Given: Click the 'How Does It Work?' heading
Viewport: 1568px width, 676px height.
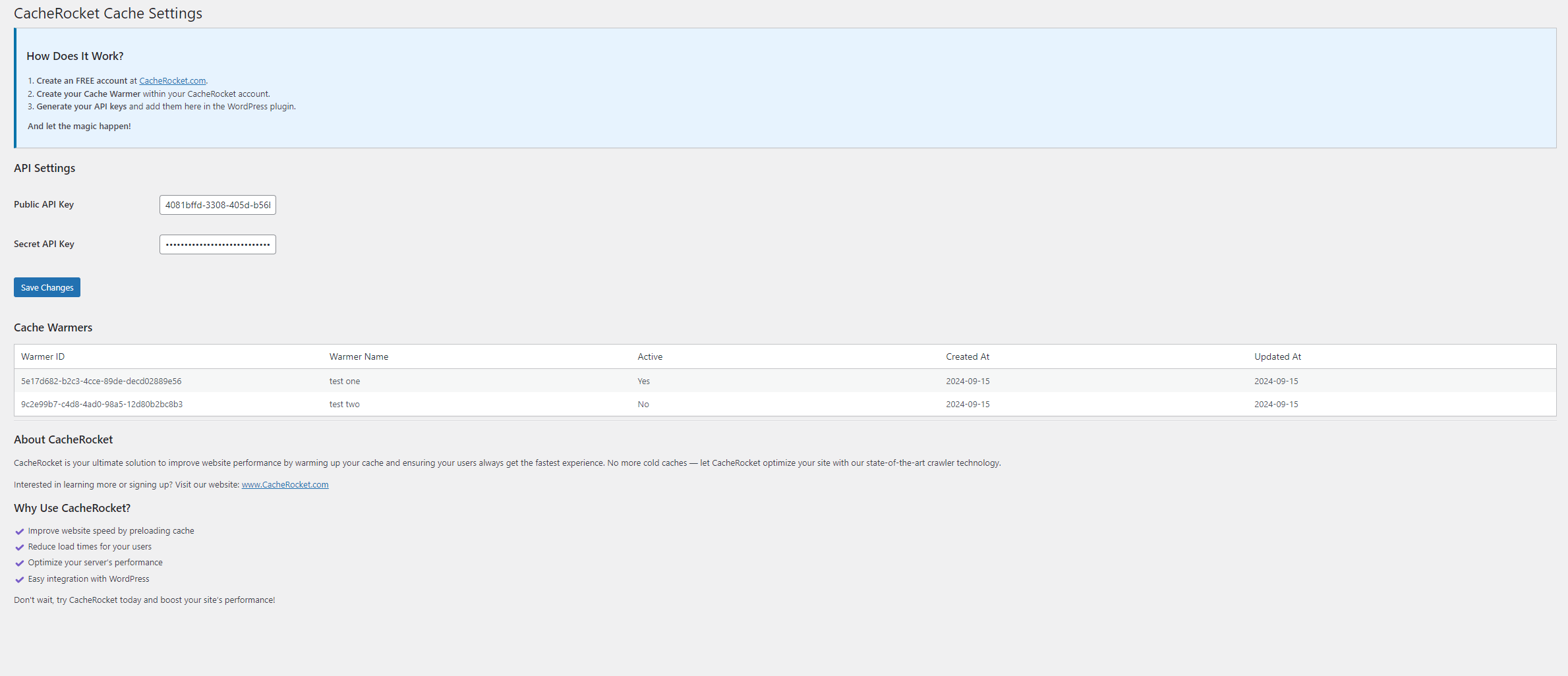Looking at the screenshot, I should 75,57.
